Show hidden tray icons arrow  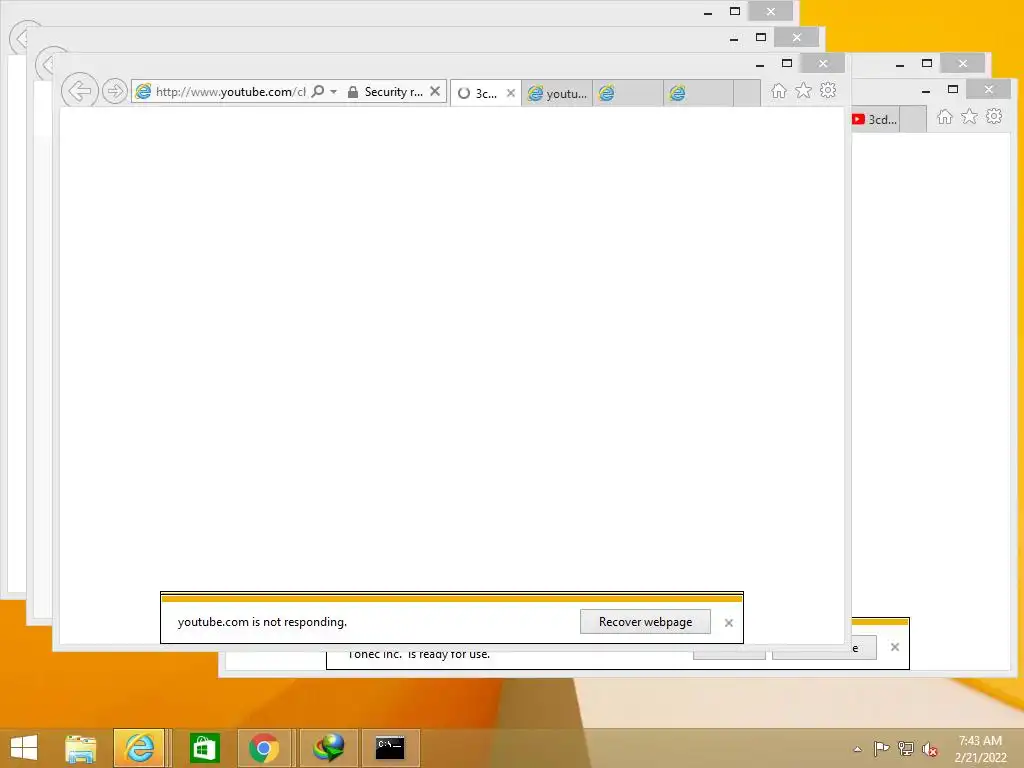tap(857, 749)
